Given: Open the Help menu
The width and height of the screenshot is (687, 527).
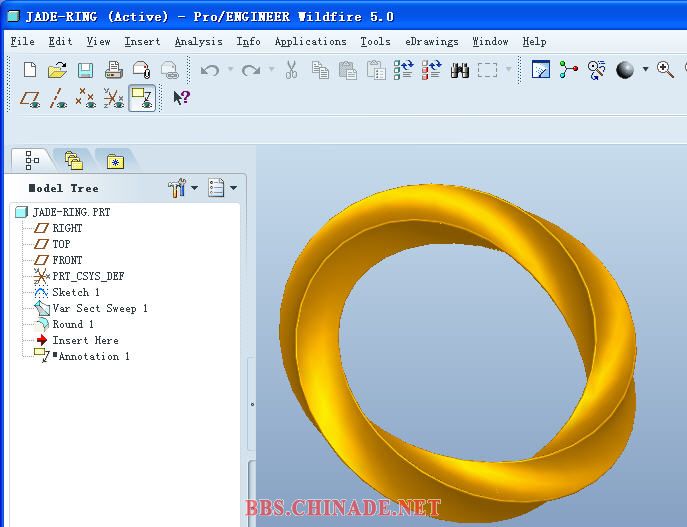Looking at the screenshot, I should (x=535, y=42).
